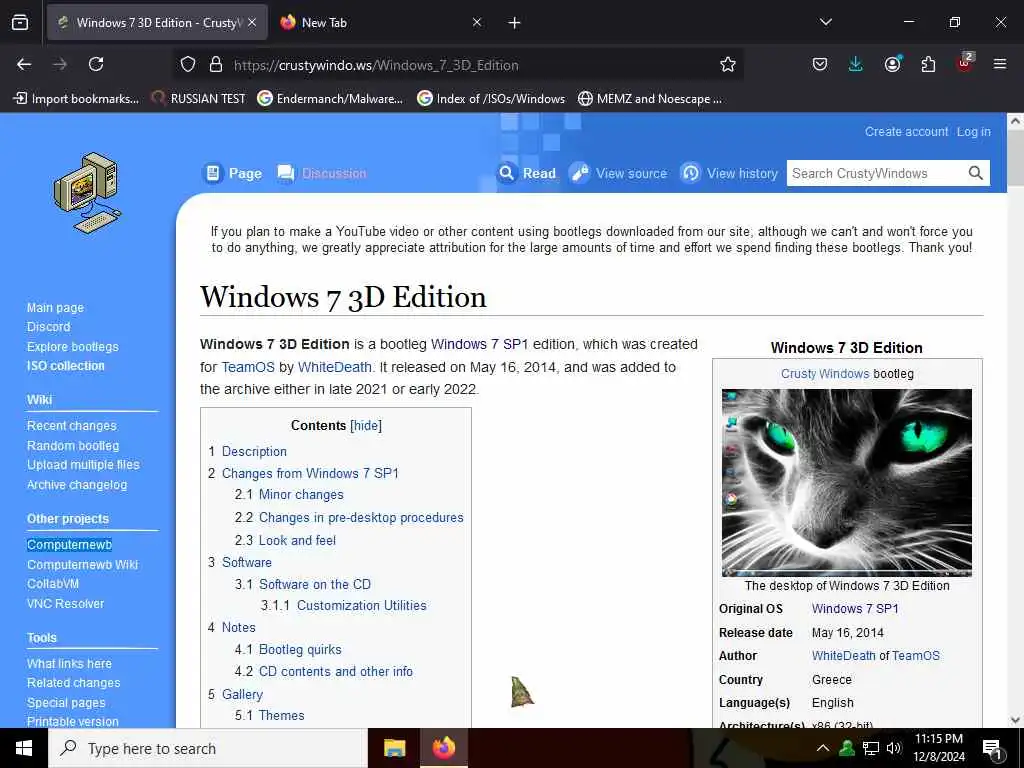Open the Endermanch/Malware bookmark

click(330, 99)
